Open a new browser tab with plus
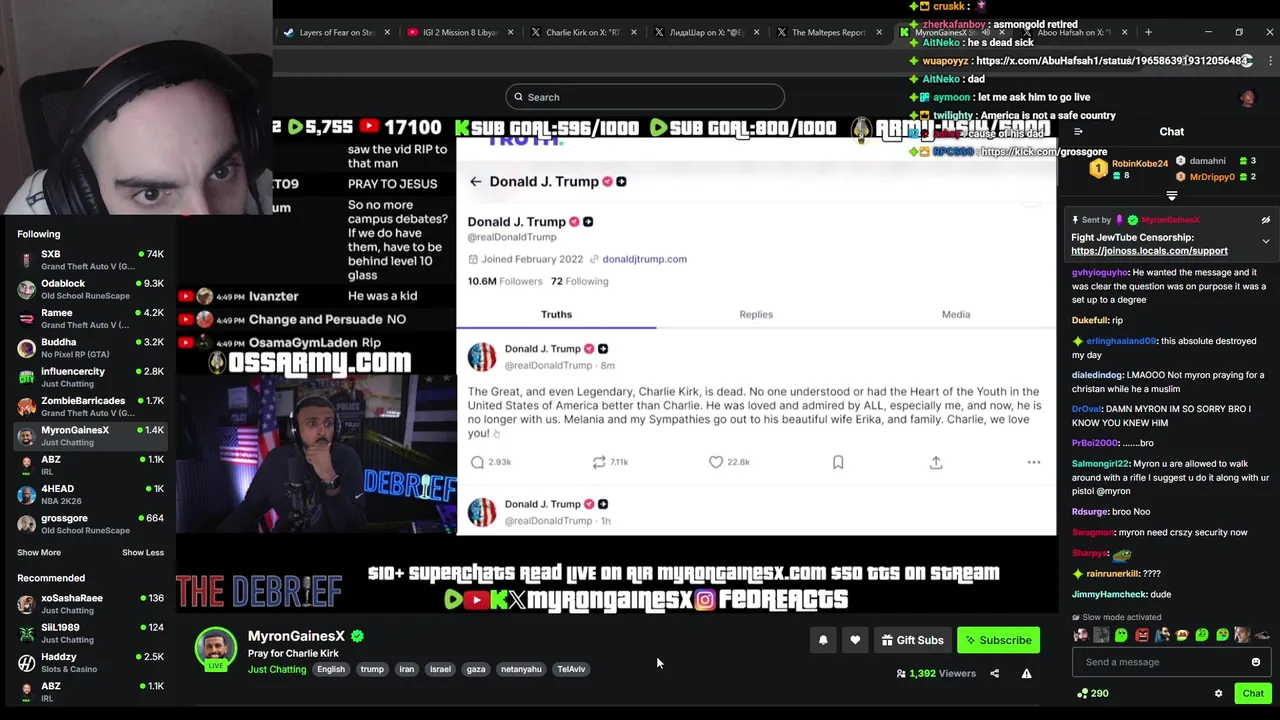The height and width of the screenshot is (720, 1280). [x=1148, y=32]
